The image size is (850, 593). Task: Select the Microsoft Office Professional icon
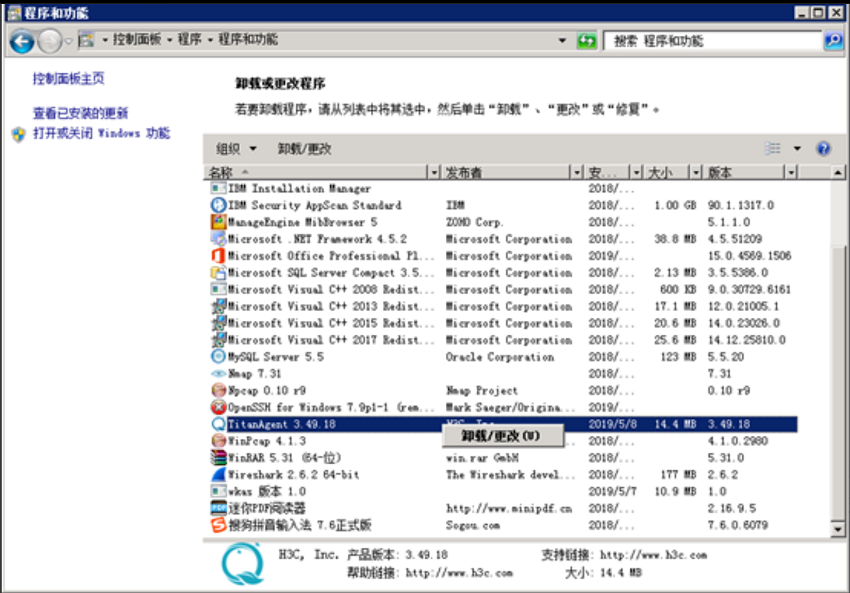218,255
